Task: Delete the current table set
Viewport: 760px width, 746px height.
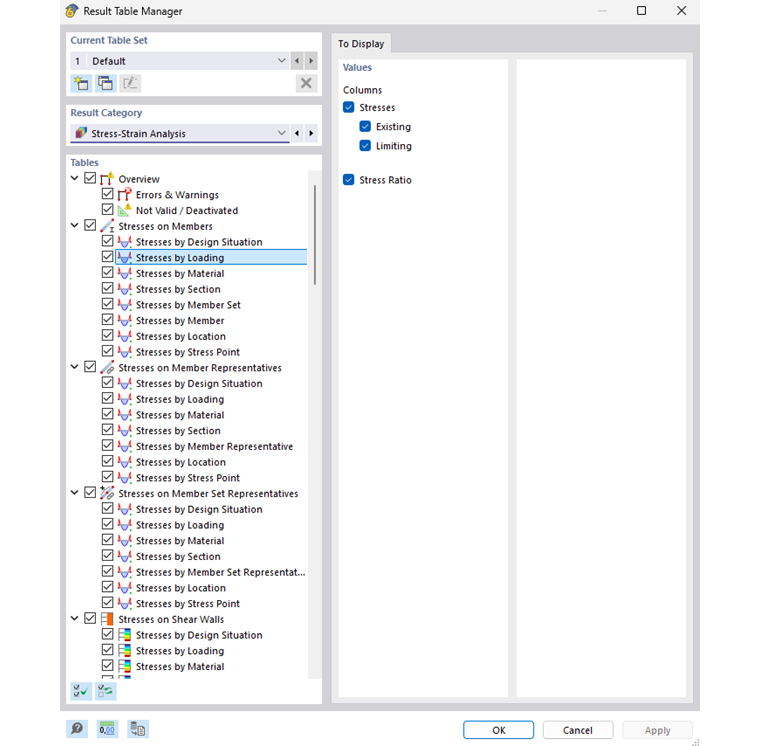Action: 306,83
